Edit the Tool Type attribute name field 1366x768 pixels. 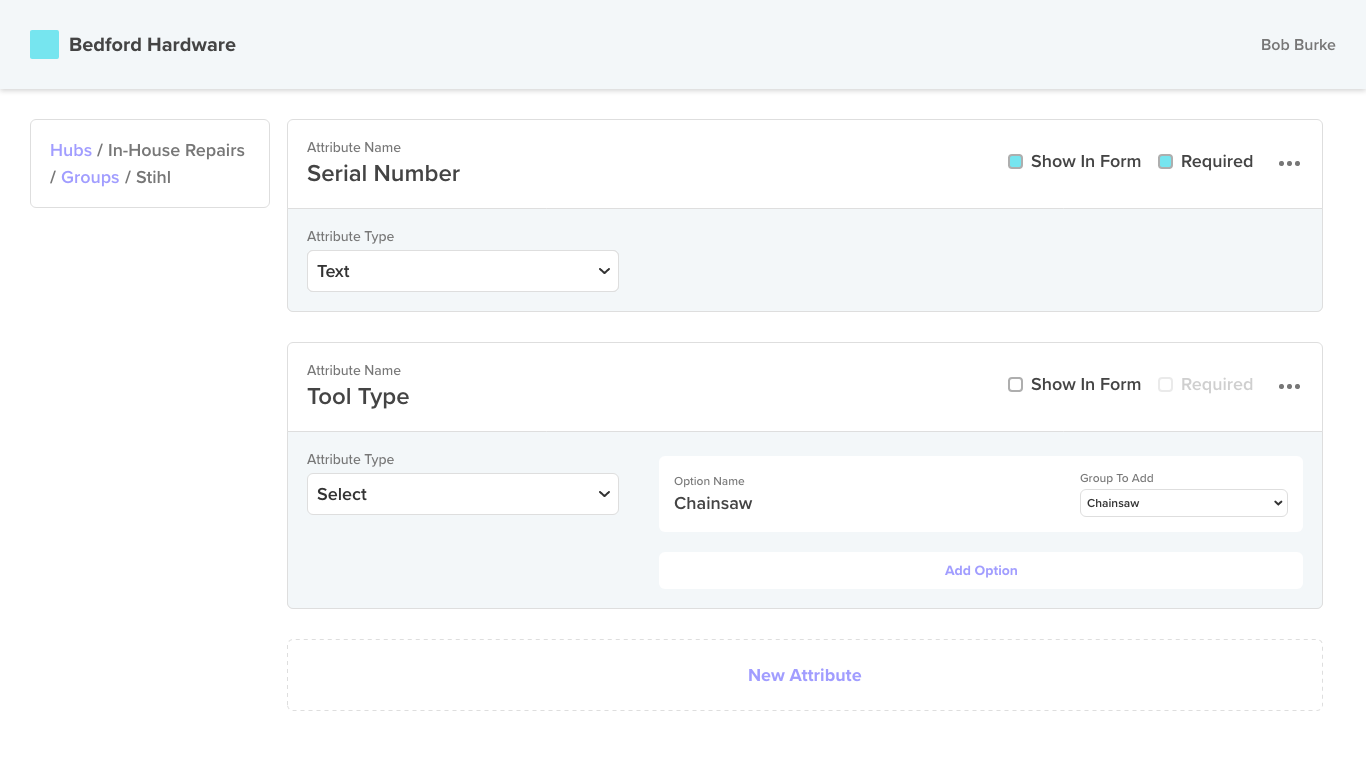point(358,397)
